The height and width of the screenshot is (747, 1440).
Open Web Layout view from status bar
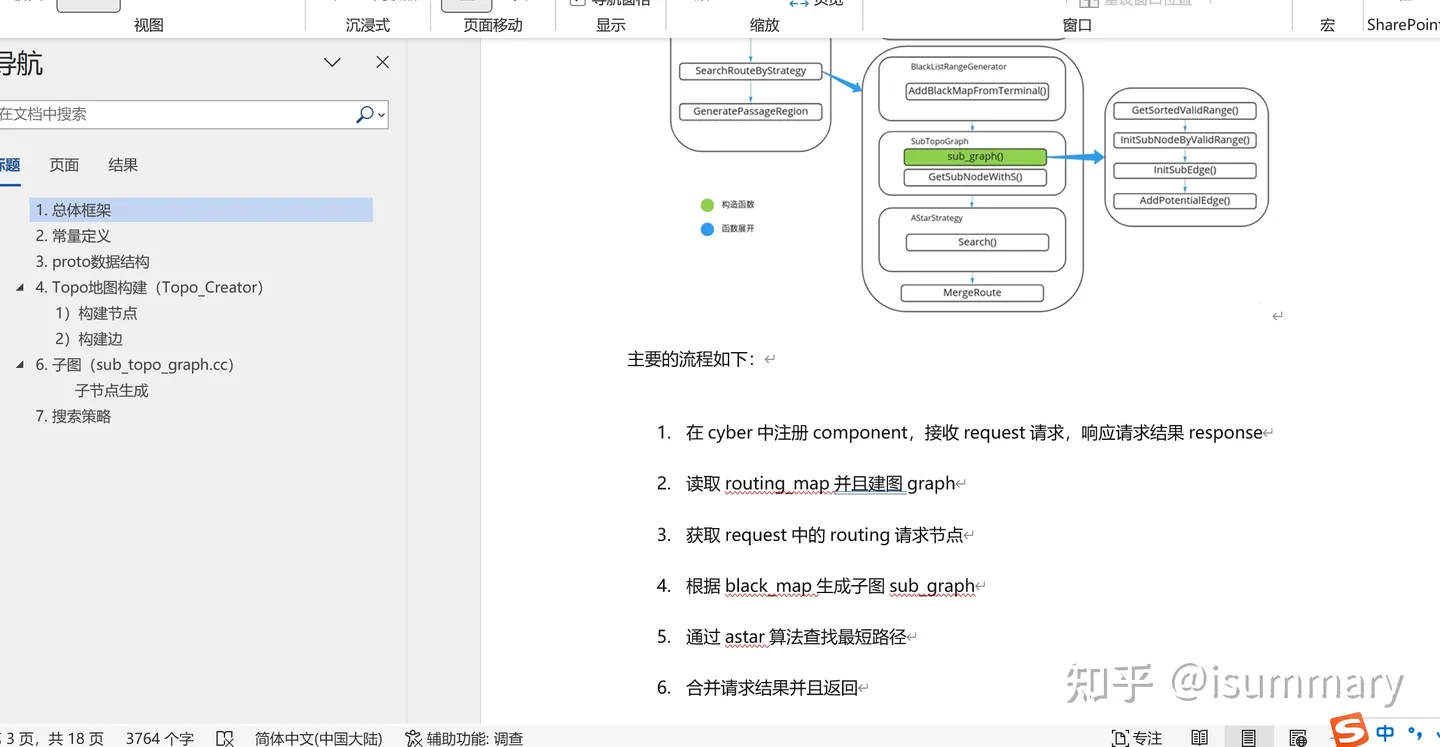[x=1298, y=737]
